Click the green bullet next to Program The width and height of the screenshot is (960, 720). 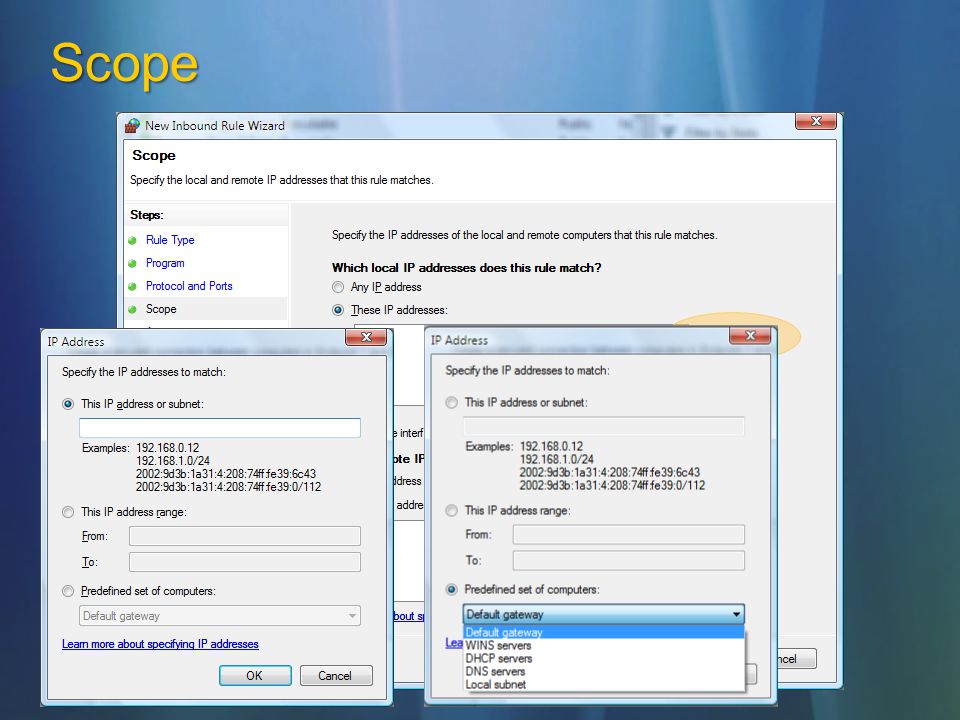(132, 264)
